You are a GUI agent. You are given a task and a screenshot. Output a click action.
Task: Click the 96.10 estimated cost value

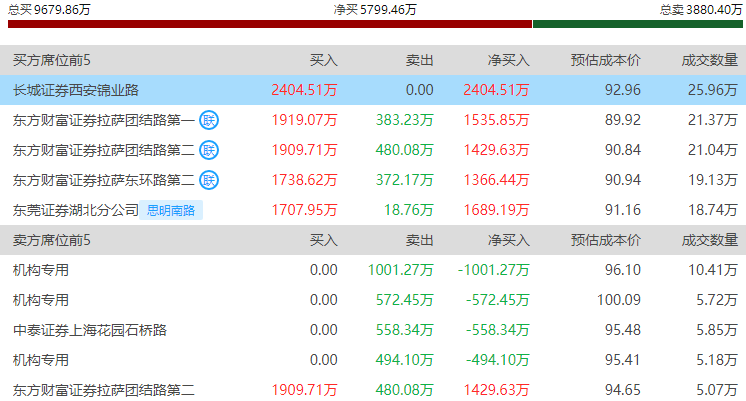click(x=623, y=270)
